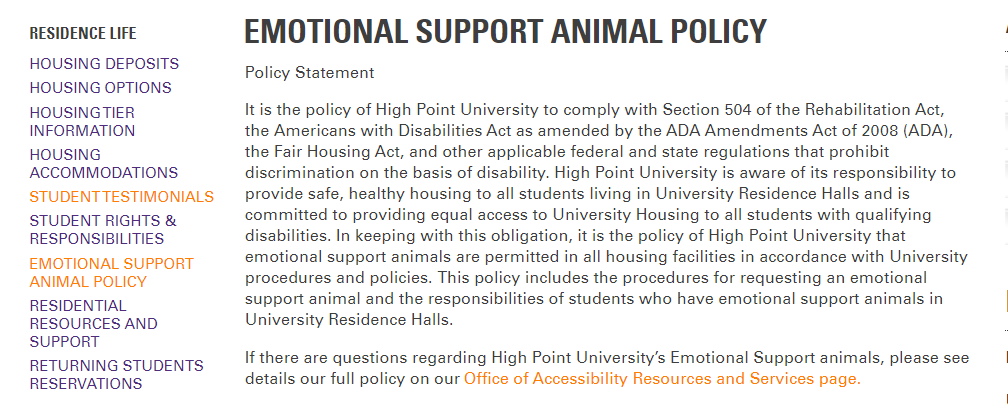Viewport: 1008px width, 411px height.
Task: Click the Emotional Support Animal Policy page title
Action: (x=505, y=32)
